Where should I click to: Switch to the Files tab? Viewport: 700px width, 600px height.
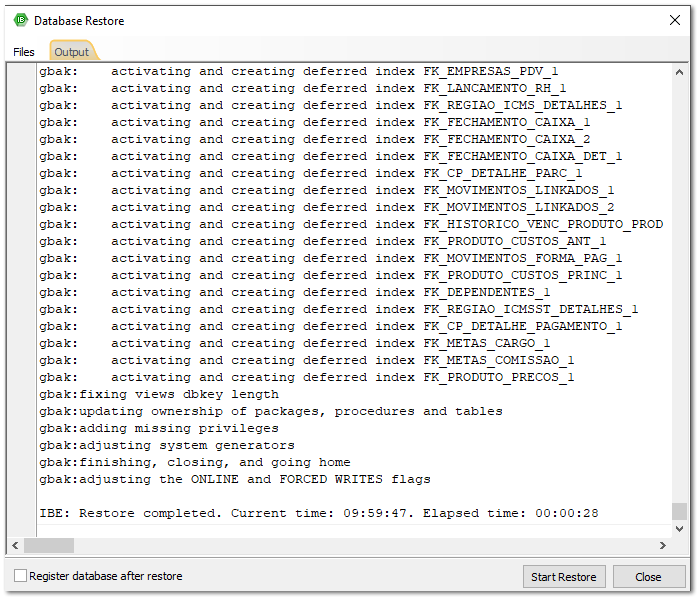(24, 52)
